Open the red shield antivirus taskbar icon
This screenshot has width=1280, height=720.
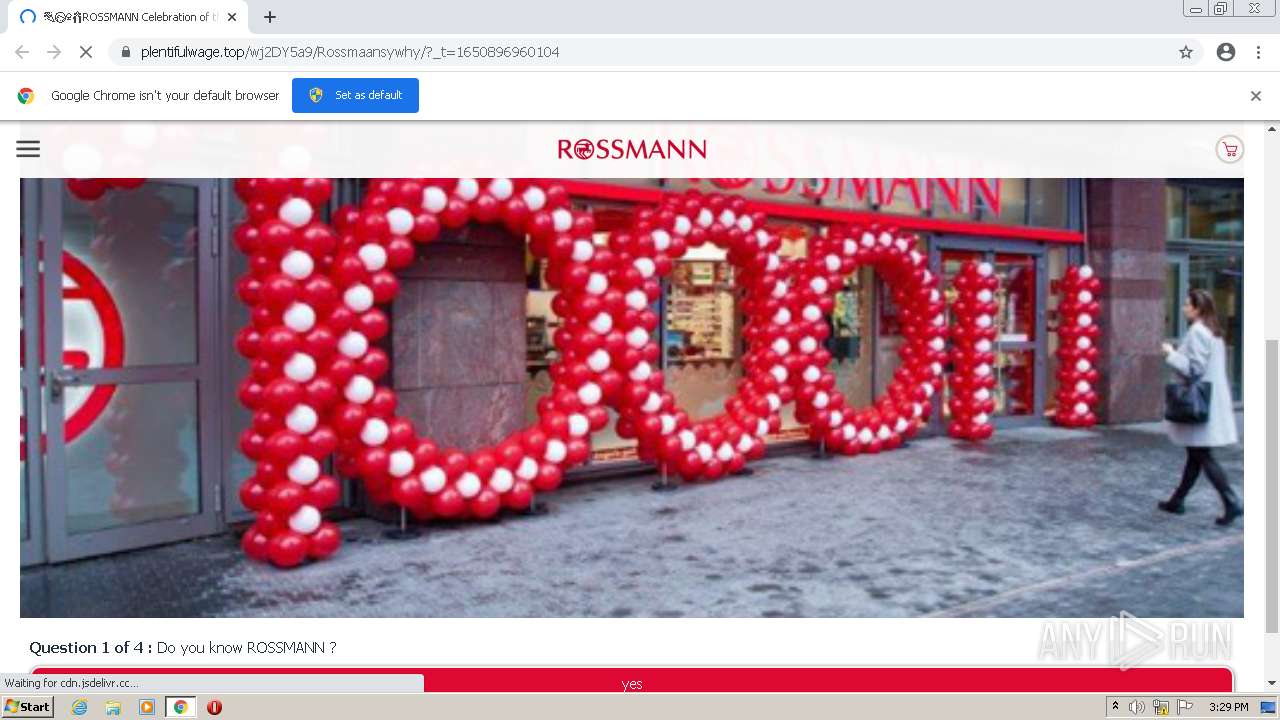214,707
